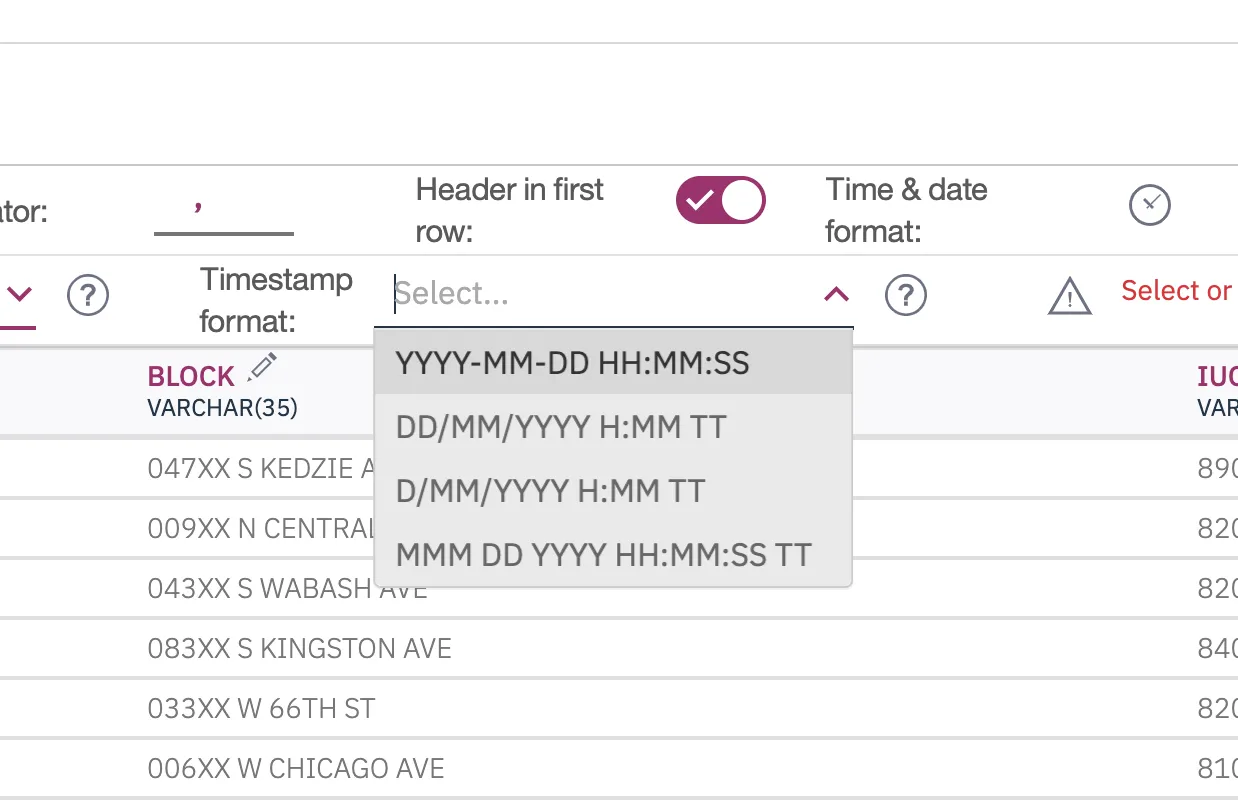This screenshot has height=804, width=1238.
Task: Click the separator comma input field
Action: [x=223, y=210]
